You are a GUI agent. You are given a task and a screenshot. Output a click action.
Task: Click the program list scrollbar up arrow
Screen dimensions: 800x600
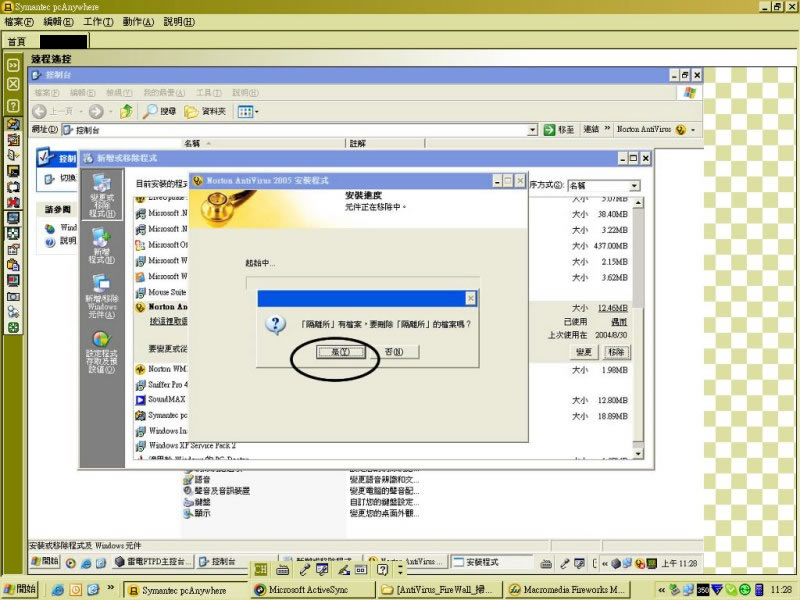tap(638, 203)
